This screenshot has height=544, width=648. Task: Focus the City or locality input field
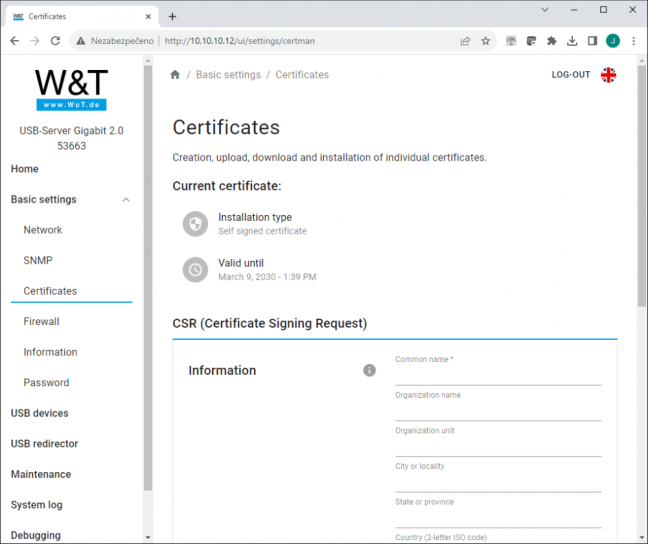(x=498, y=482)
